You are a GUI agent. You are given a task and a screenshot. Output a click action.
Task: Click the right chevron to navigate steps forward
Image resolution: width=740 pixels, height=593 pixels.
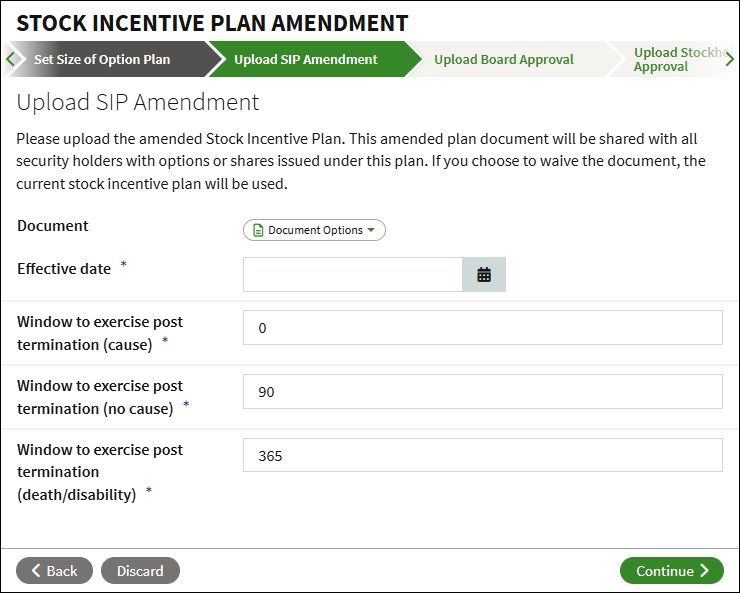point(729,59)
